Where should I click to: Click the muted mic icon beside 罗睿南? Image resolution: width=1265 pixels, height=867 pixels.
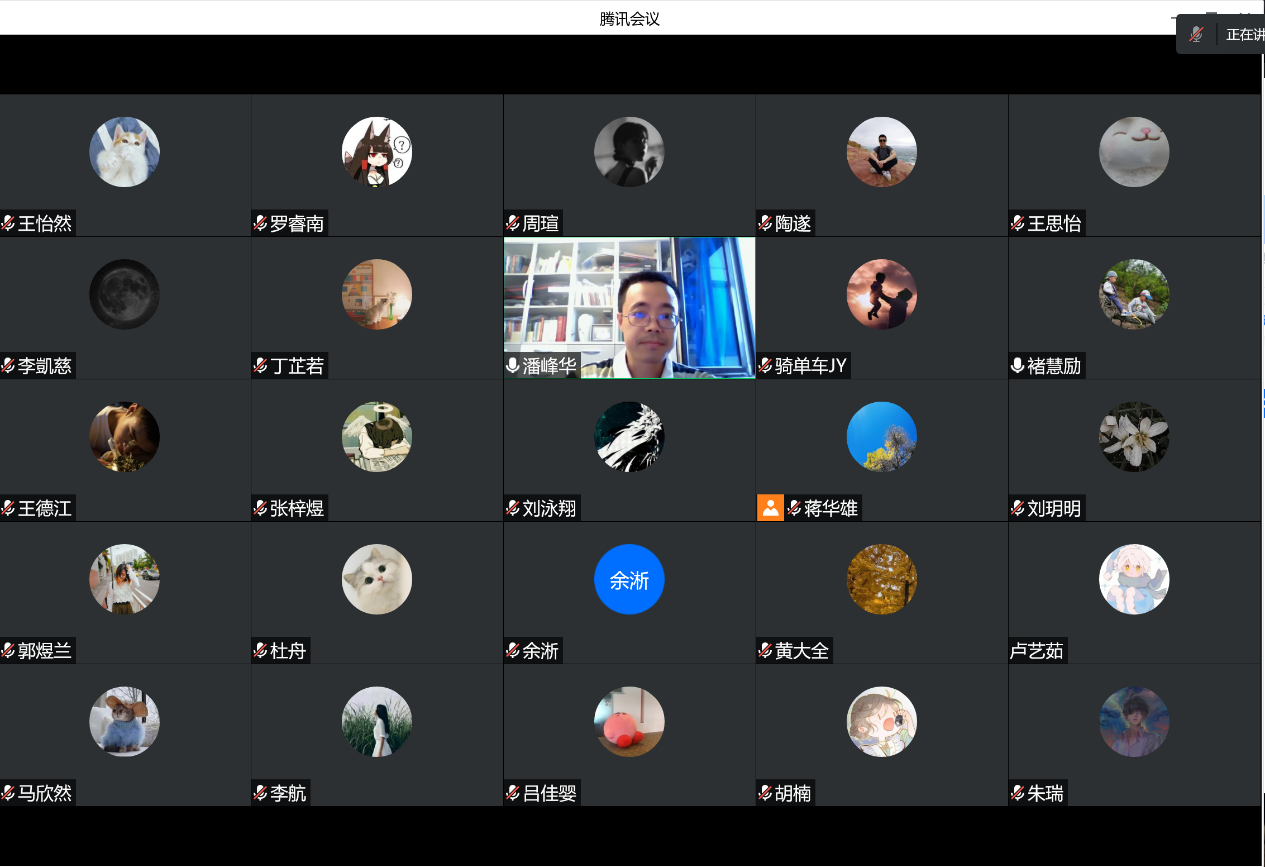pos(260,224)
